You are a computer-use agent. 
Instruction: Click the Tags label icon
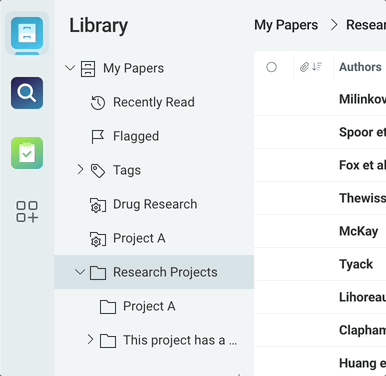click(98, 171)
